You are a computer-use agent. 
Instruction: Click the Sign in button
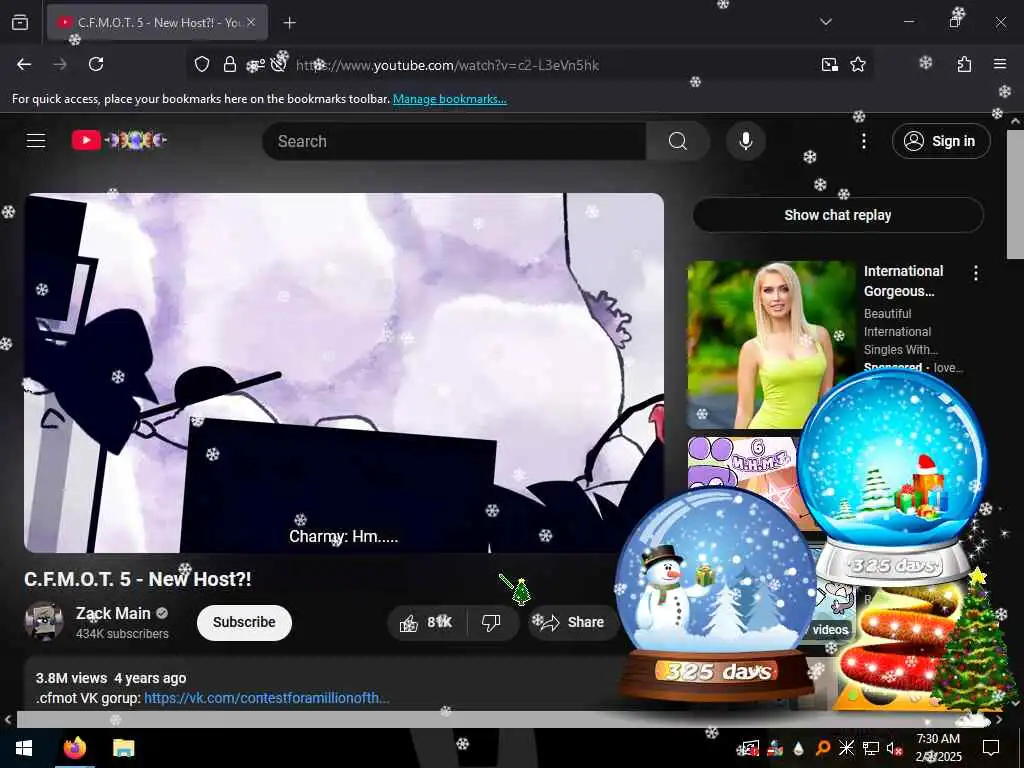(x=941, y=141)
